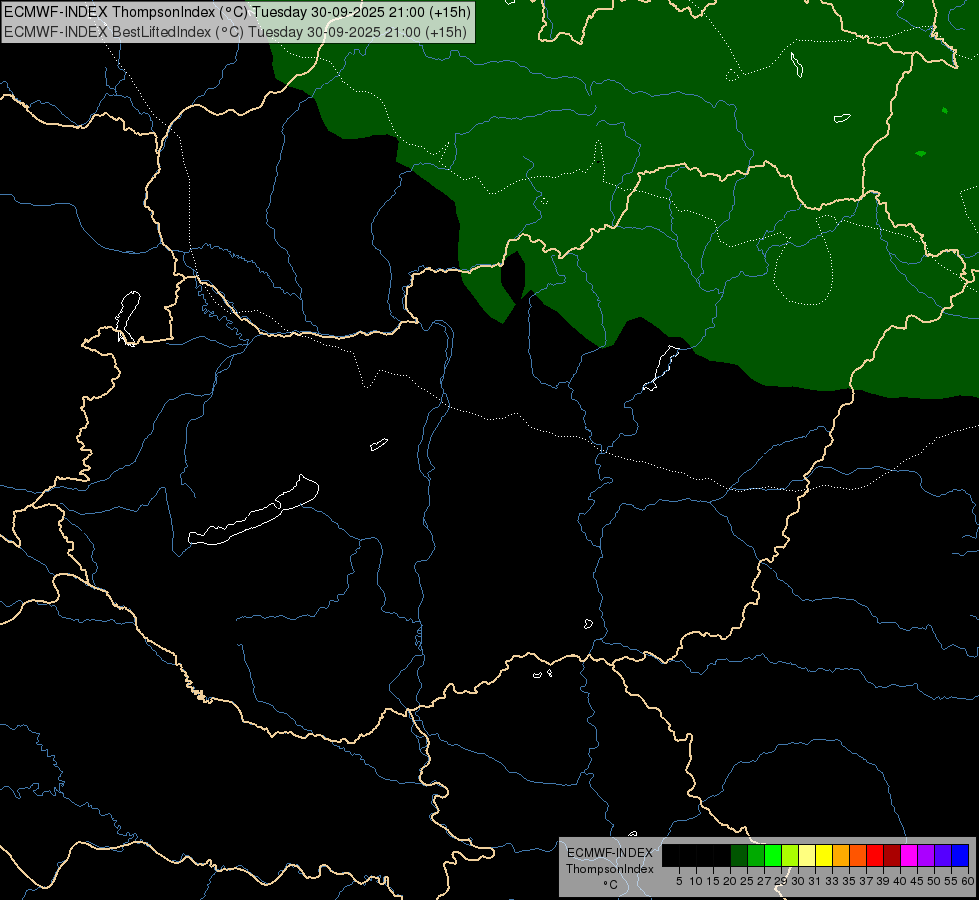Select dark green 20–25 legend swatch

739,855
